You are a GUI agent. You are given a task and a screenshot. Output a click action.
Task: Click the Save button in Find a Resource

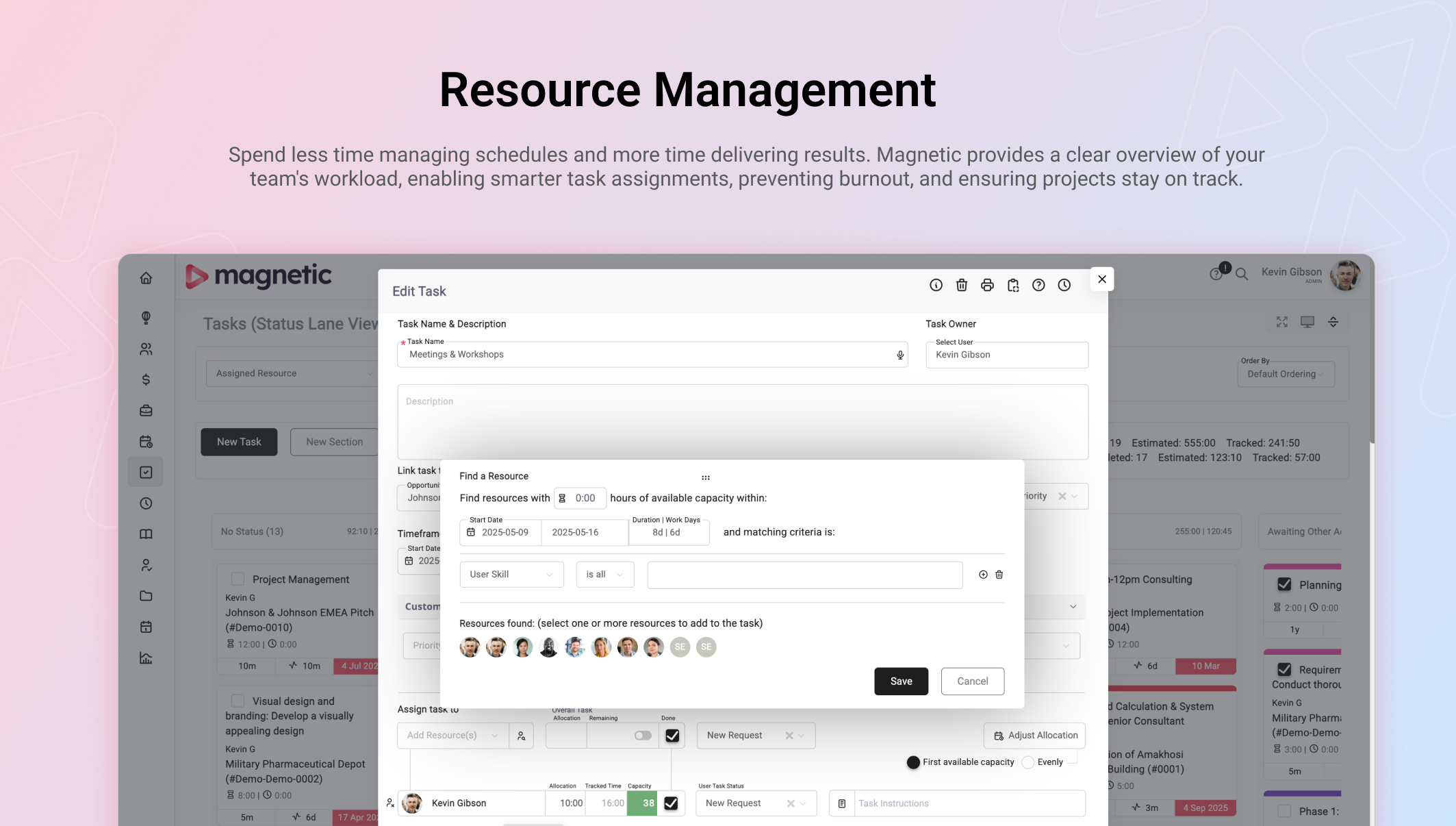tap(901, 681)
